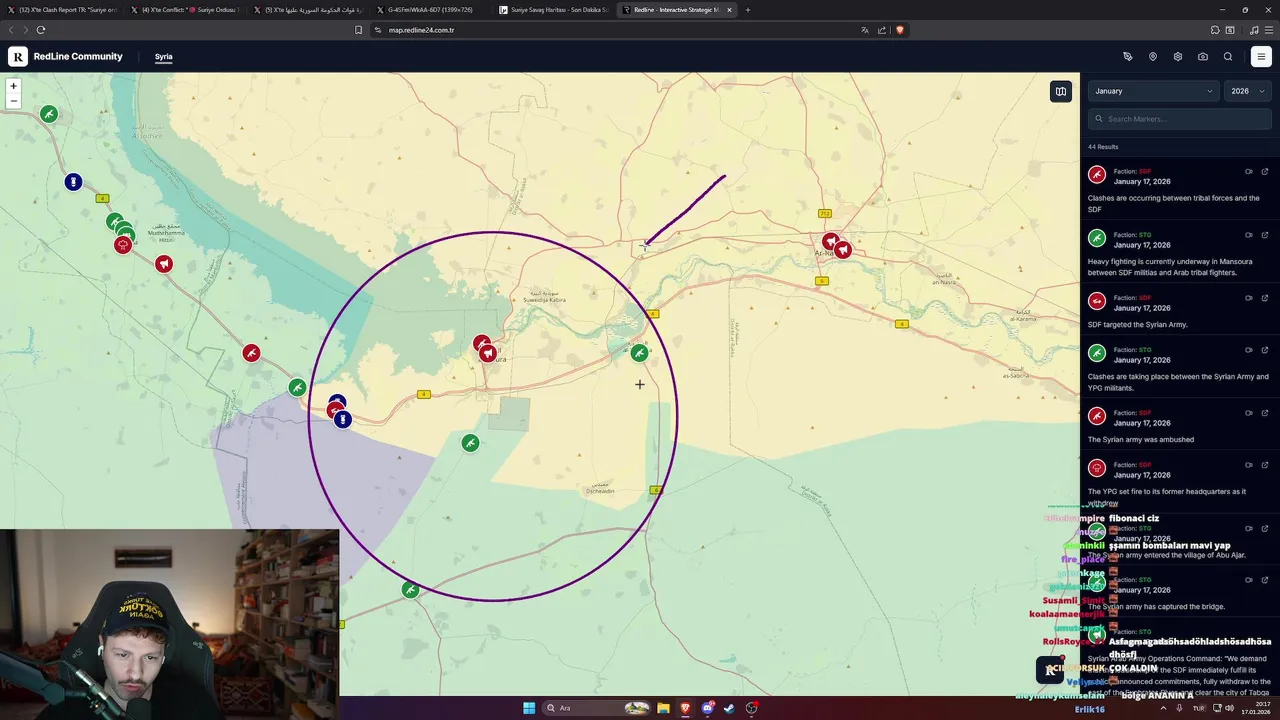The width and height of the screenshot is (1280, 720).
Task: Bookmark this page icon in address bar
Action: [x=358, y=30]
